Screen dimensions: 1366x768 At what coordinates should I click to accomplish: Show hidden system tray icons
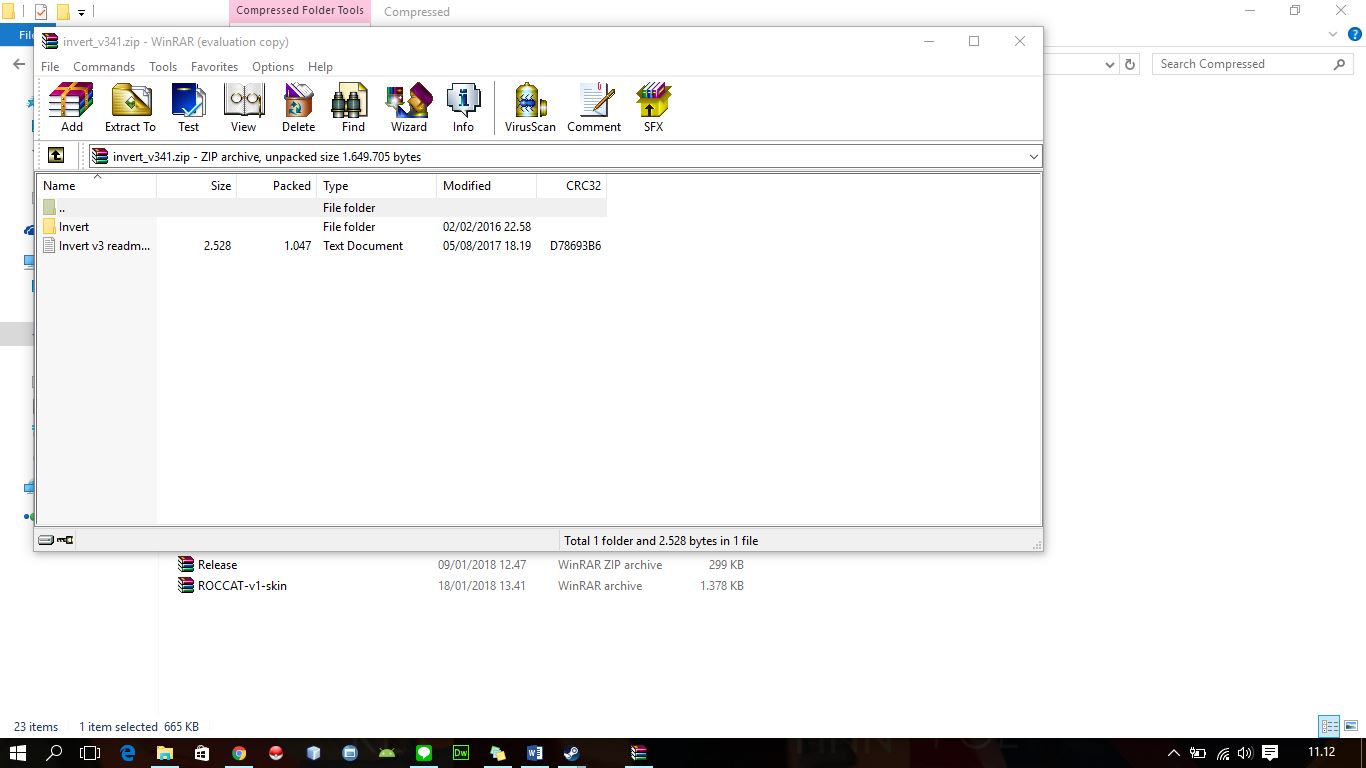[x=1174, y=753]
